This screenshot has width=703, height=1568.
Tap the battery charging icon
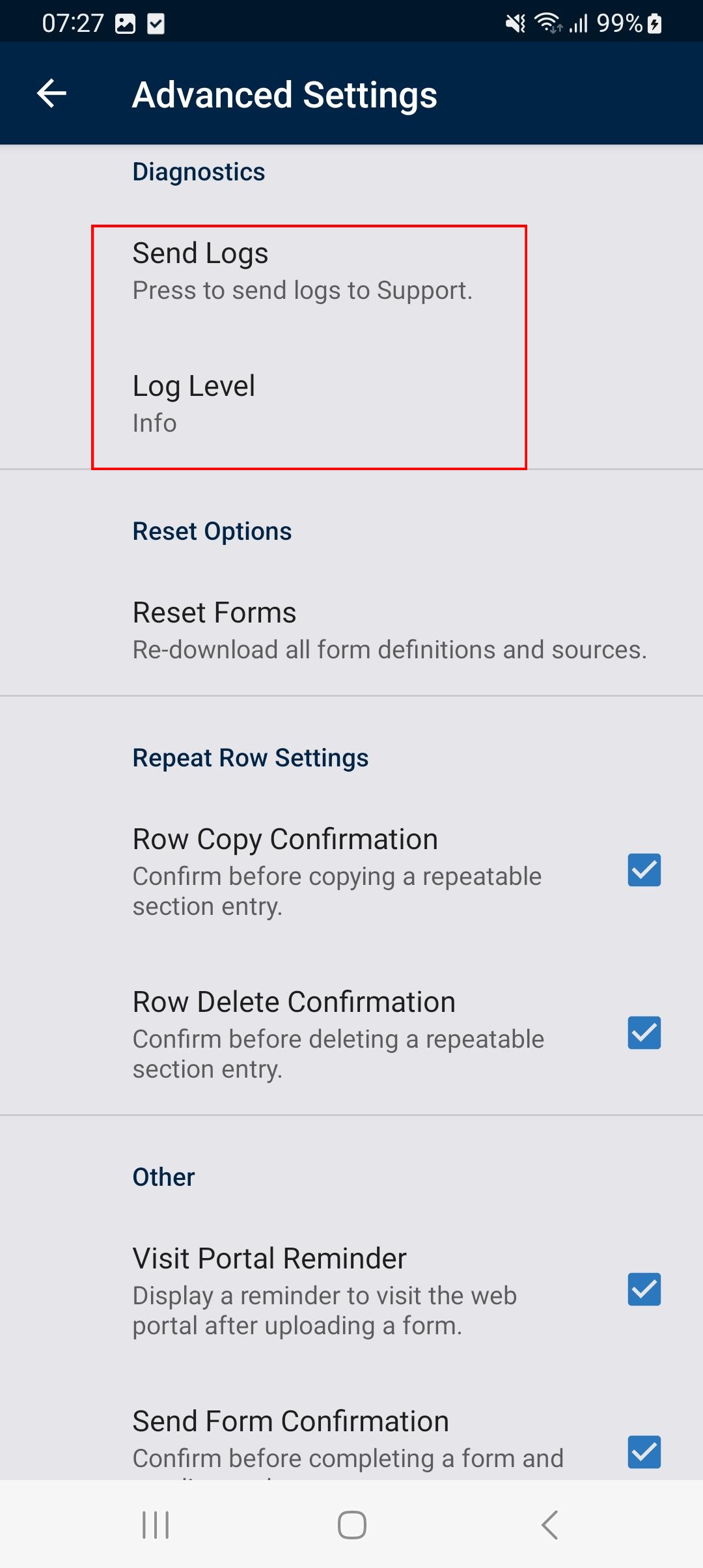(x=655, y=24)
